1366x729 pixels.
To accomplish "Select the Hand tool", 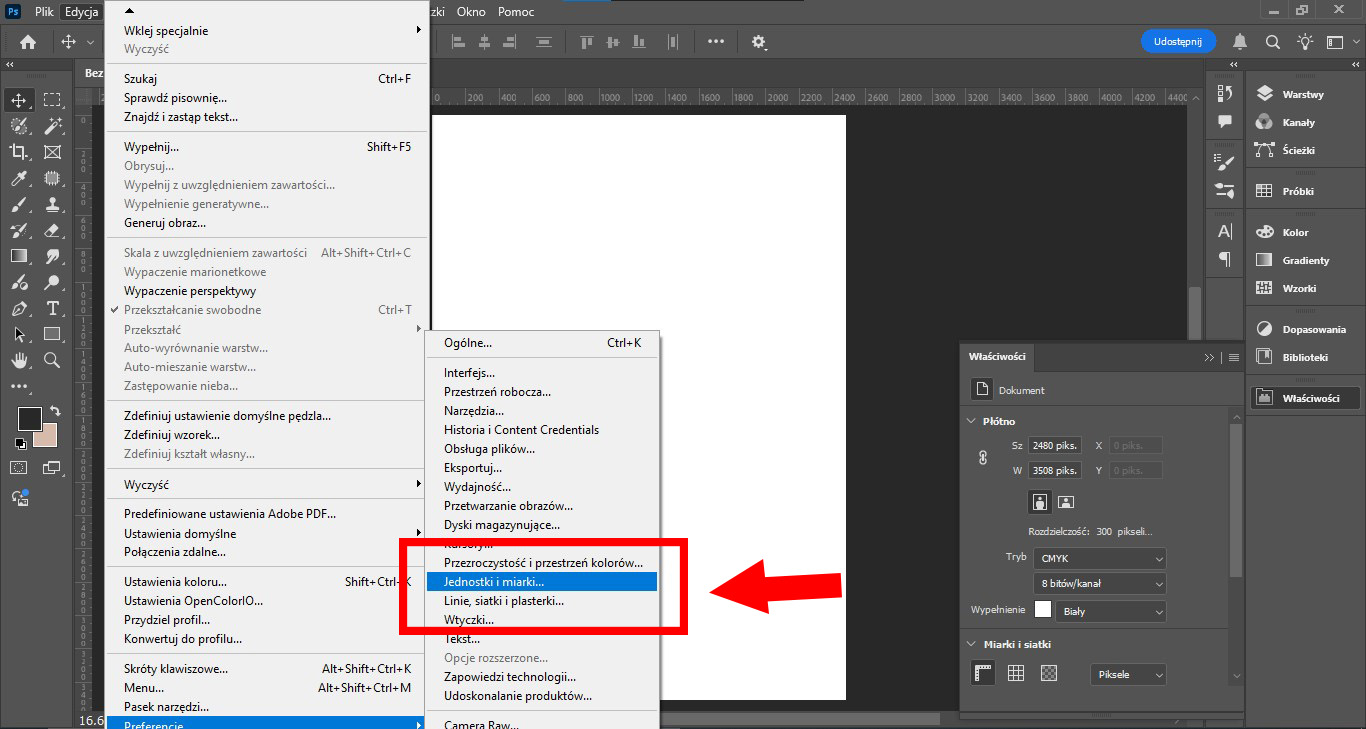I will (x=19, y=360).
